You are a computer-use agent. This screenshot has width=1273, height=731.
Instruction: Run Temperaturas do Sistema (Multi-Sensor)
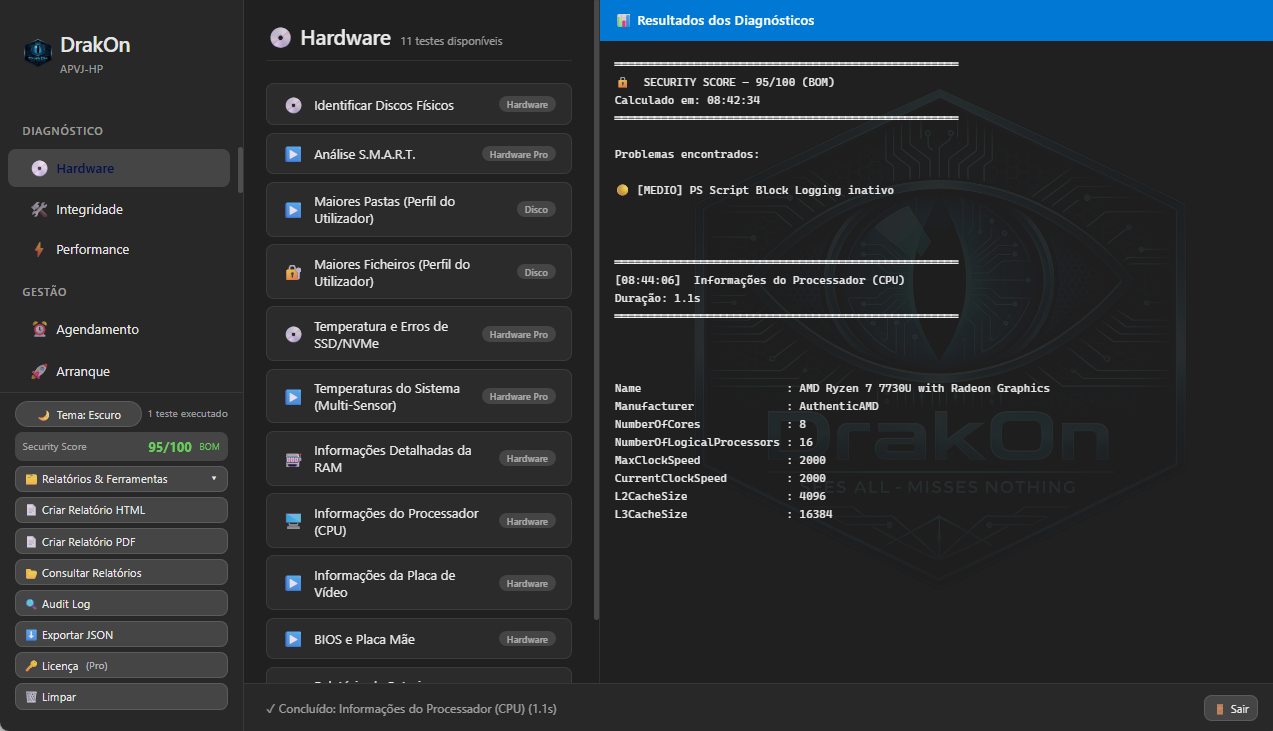point(419,397)
